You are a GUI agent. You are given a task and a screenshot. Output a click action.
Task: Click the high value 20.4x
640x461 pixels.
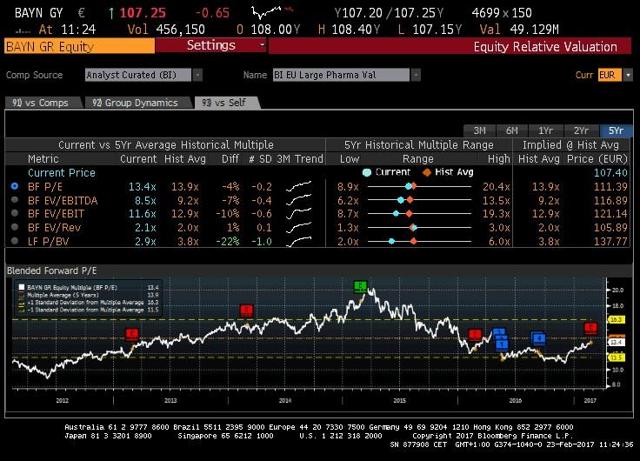(x=496, y=187)
